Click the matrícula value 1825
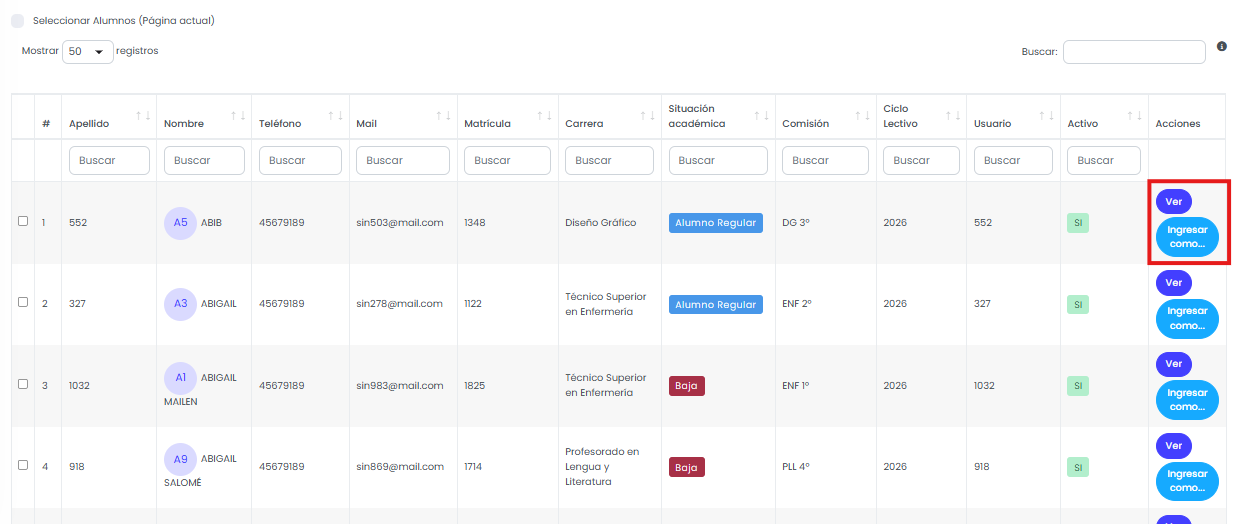Image resolution: width=1240 pixels, height=524 pixels. 475,386
